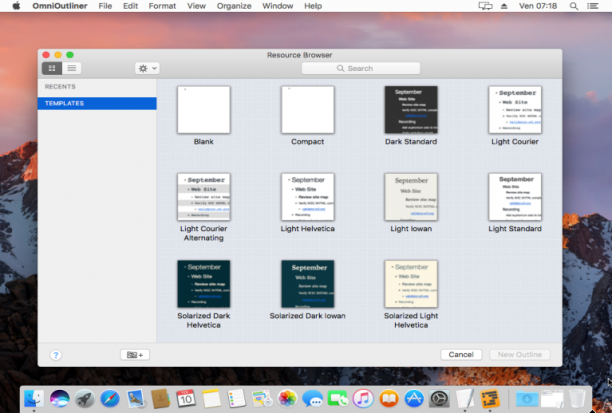Screen dimensions: 612x413
Task: Open Launchpad from the Dock
Action: point(85,399)
